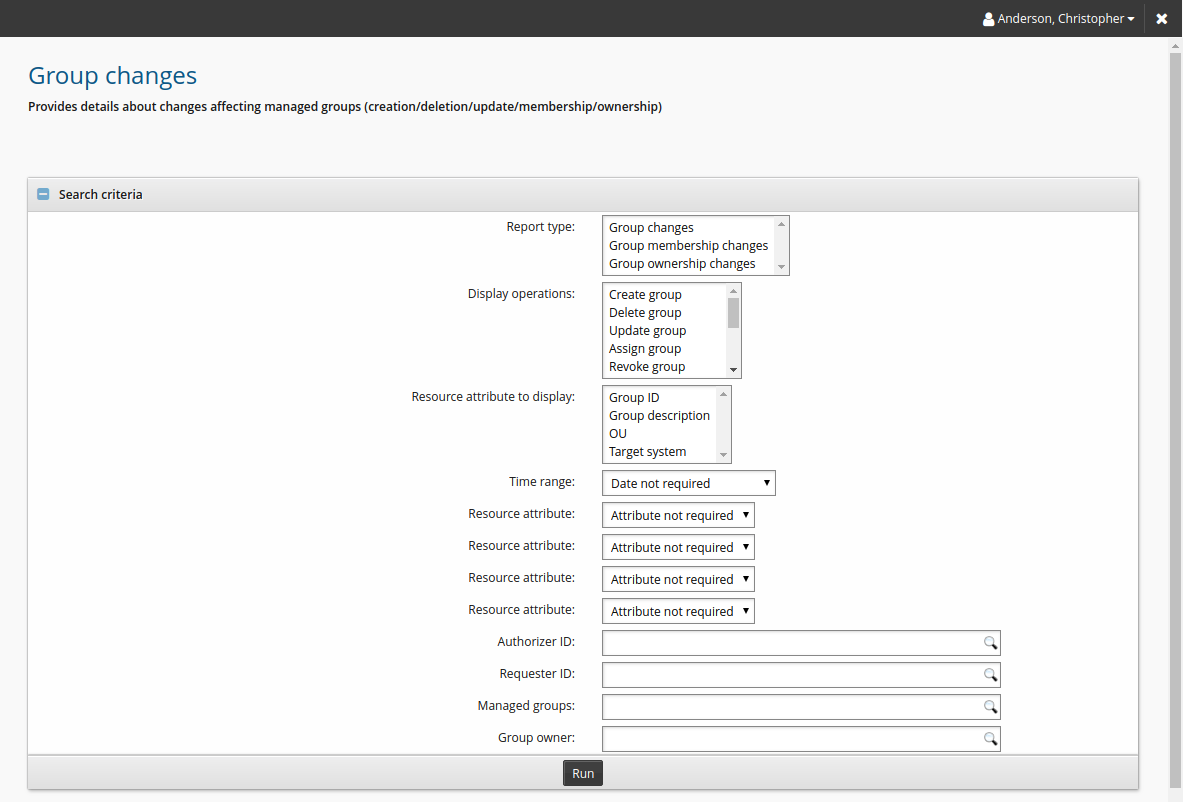Image resolution: width=1183 pixels, height=802 pixels.
Task: Select Delete group in Display operations
Action: (x=645, y=313)
